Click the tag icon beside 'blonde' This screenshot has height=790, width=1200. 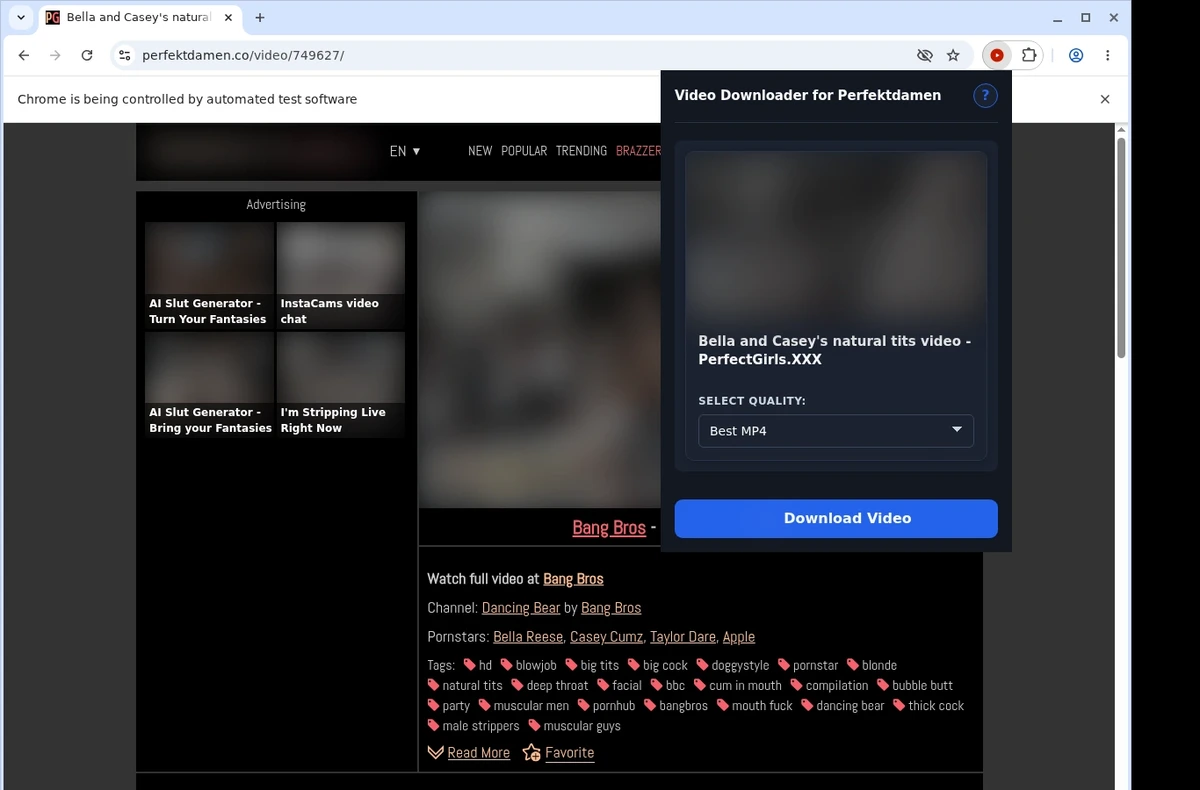point(853,665)
